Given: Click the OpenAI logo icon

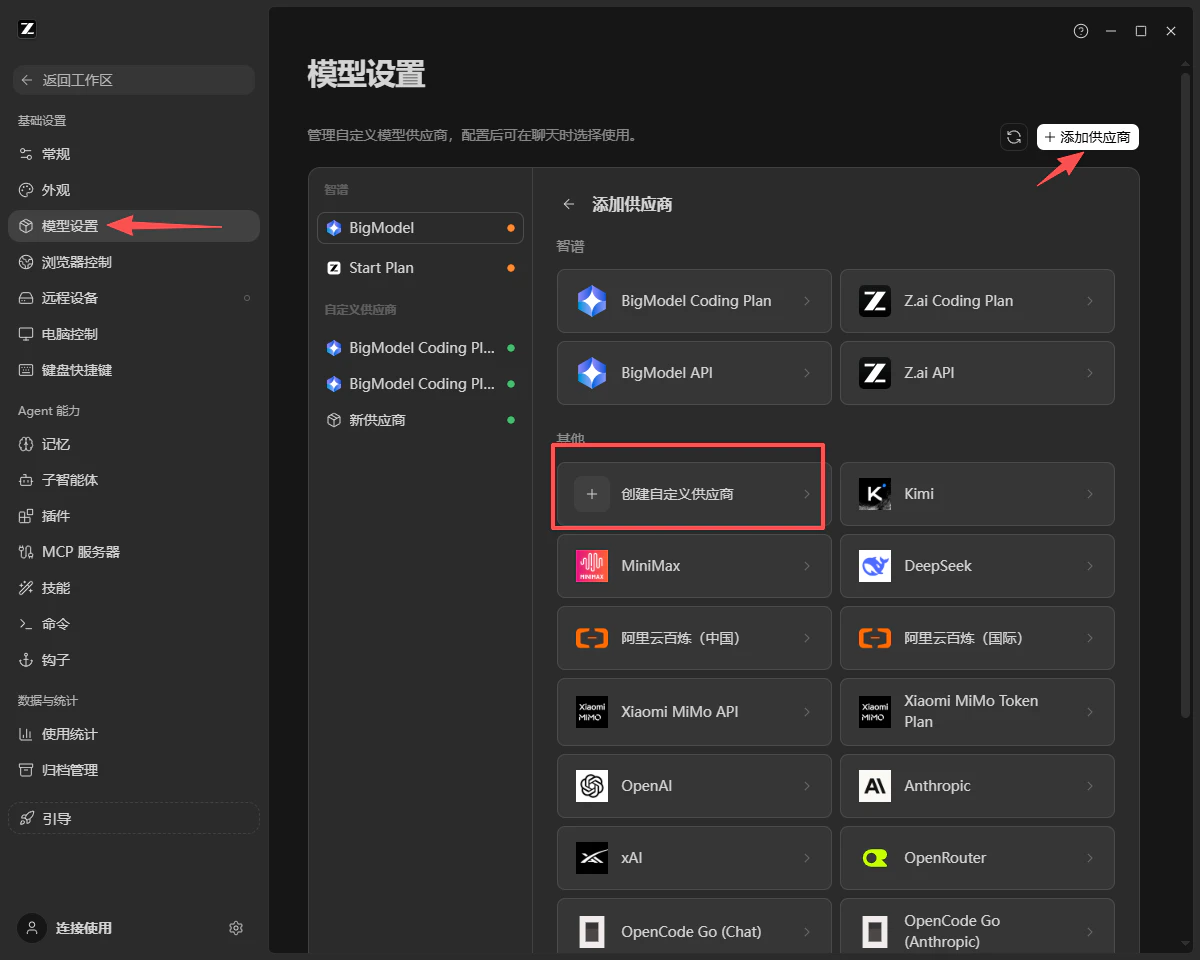Looking at the screenshot, I should click(x=592, y=786).
